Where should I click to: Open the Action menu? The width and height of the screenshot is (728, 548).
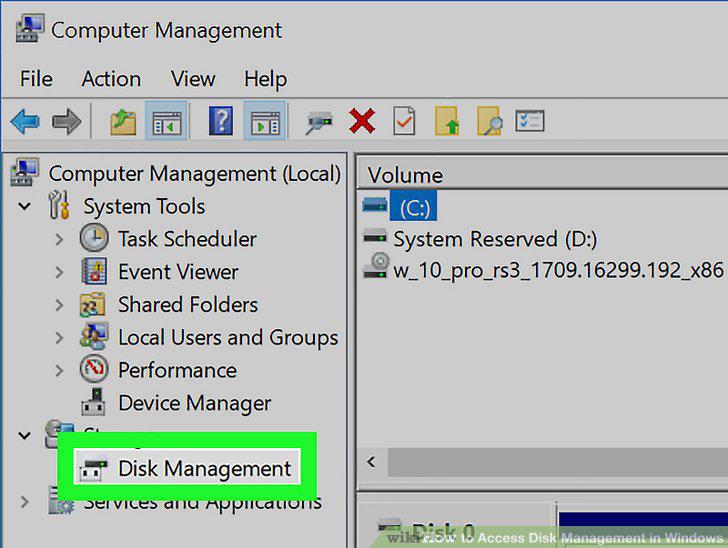(111, 78)
